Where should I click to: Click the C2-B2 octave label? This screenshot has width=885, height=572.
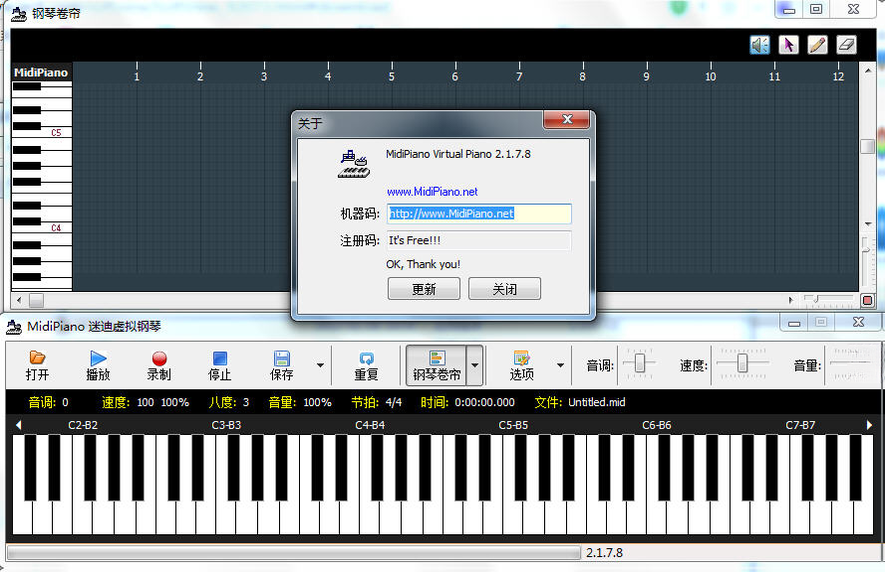pyautogui.click(x=83, y=425)
